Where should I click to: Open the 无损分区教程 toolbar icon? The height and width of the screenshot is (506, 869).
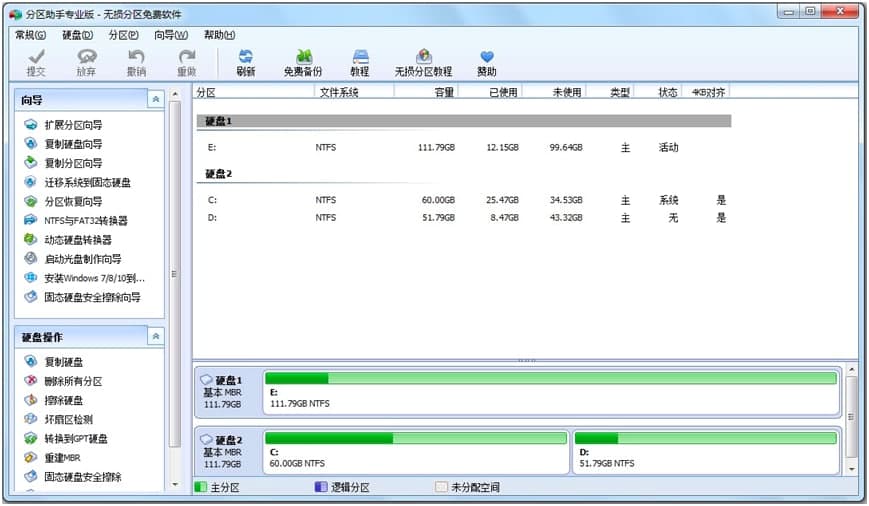(424, 57)
